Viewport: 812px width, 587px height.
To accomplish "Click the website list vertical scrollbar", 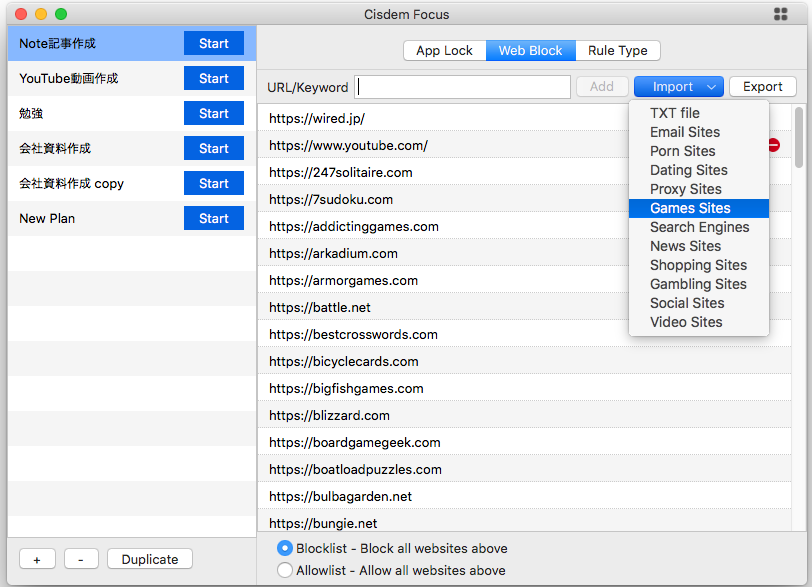I will [798, 138].
